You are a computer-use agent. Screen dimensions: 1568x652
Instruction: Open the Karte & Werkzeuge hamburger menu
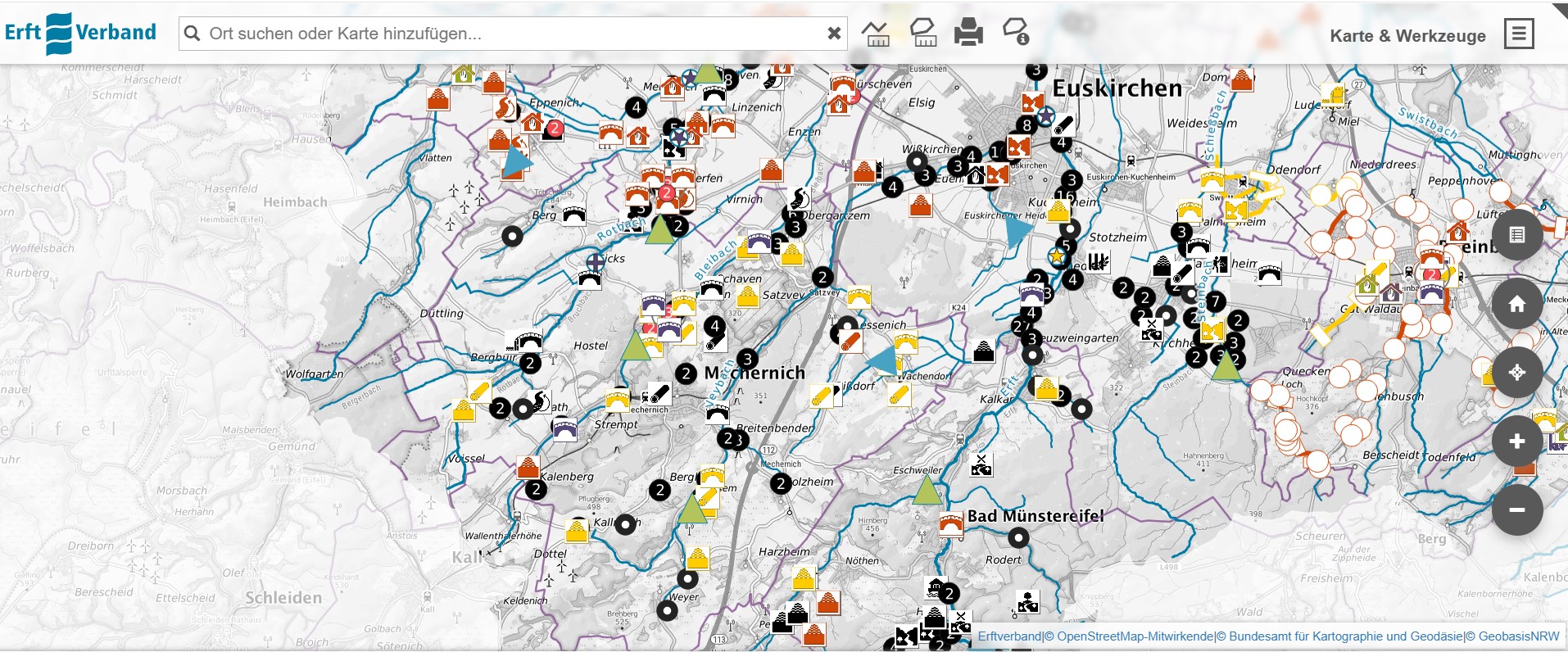(x=1519, y=34)
